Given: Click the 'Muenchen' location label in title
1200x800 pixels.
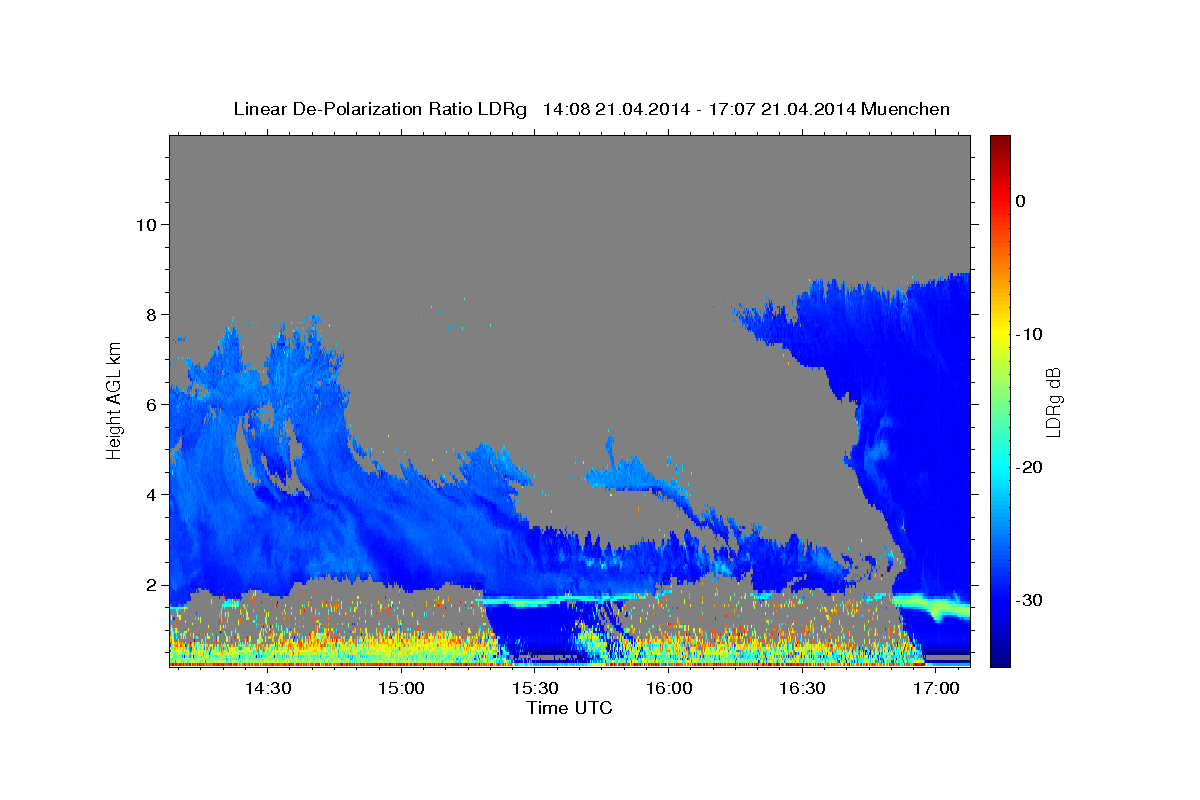Looking at the screenshot, I should [906, 109].
